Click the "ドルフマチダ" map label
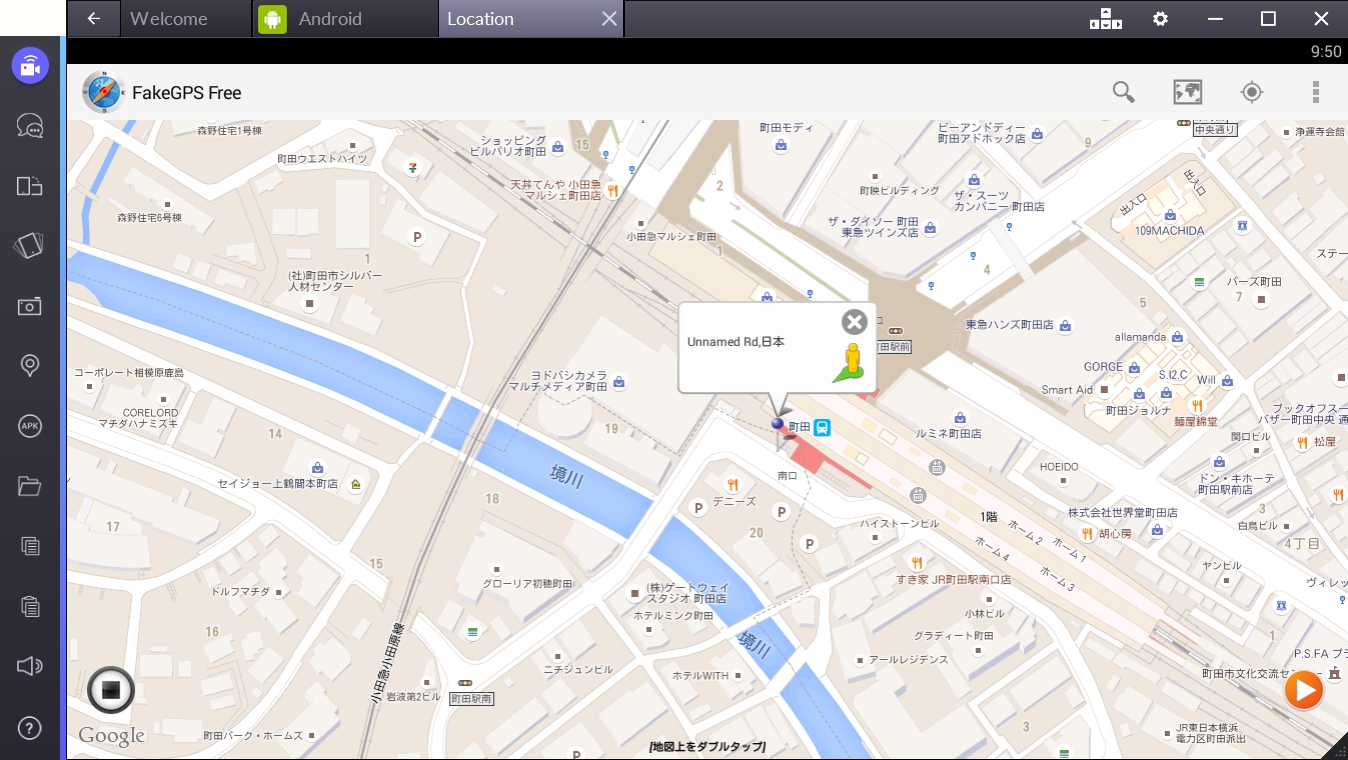The image size is (1348, 760). [x=240, y=592]
